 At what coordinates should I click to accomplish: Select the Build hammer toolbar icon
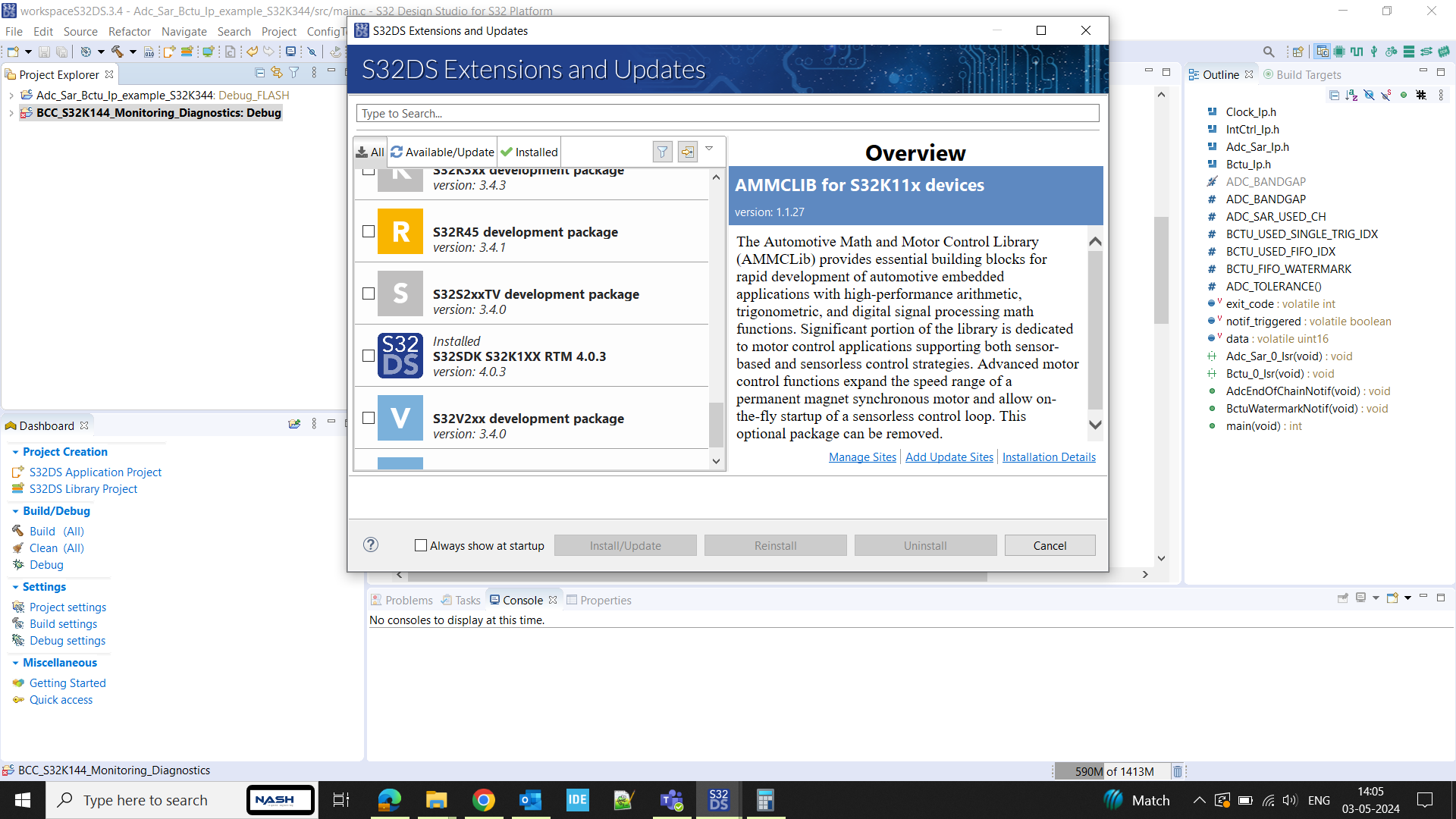coord(118,52)
